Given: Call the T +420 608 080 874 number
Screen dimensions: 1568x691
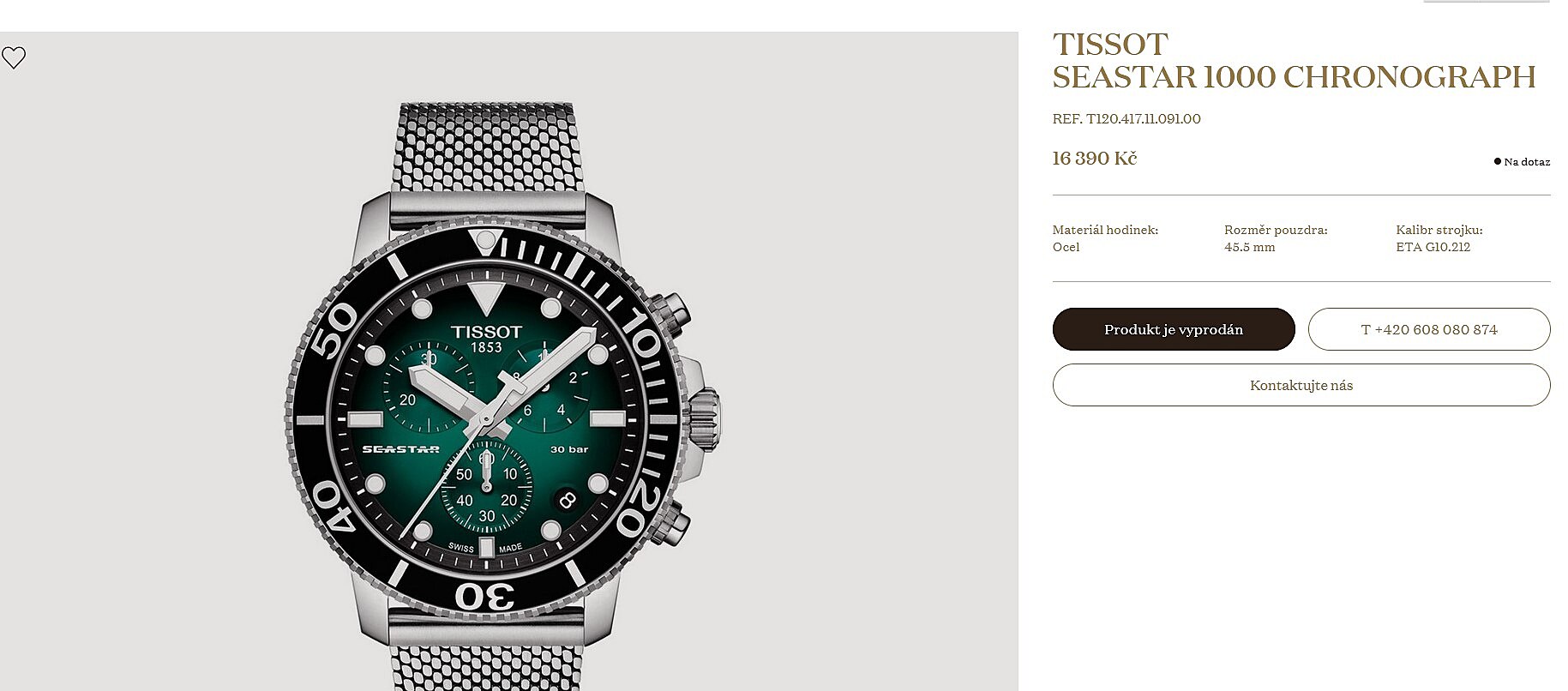Looking at the screenshot, I should coord(1429,329).
